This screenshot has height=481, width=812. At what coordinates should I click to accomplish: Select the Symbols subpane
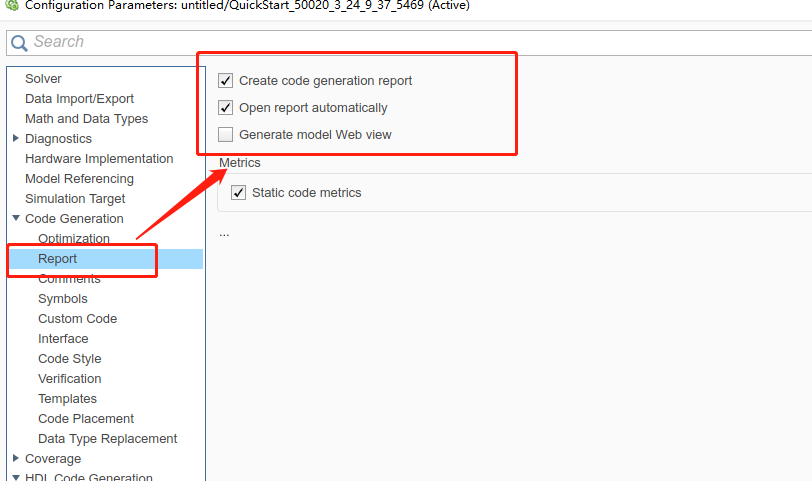[63, 299]
